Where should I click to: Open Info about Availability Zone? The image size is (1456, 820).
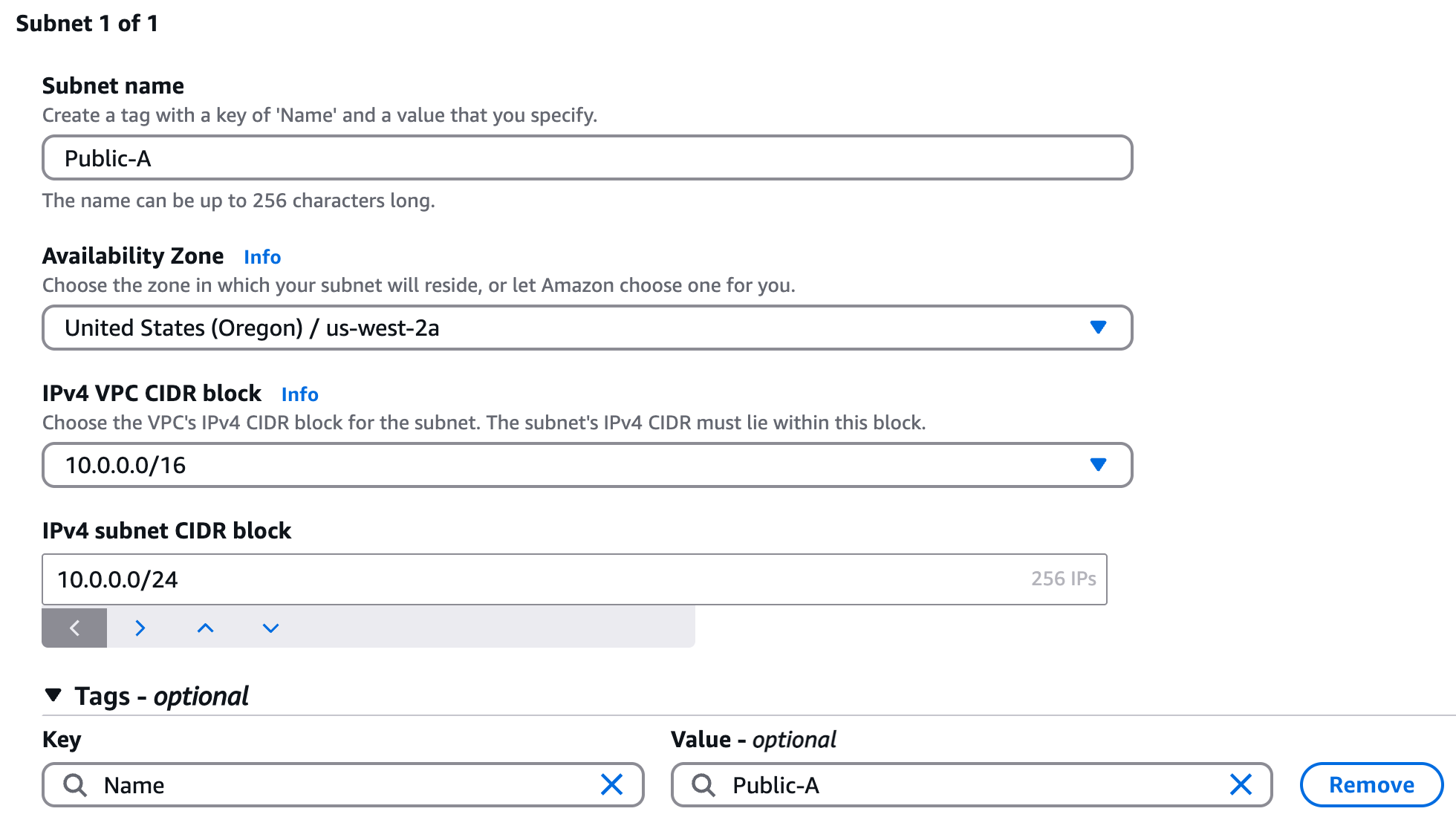click(261, 256)
